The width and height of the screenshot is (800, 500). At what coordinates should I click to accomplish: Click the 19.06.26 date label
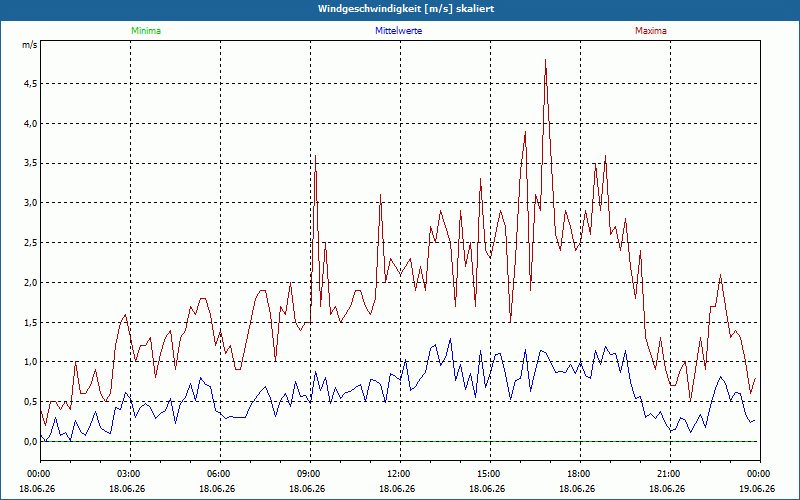[x=757, y=488]
